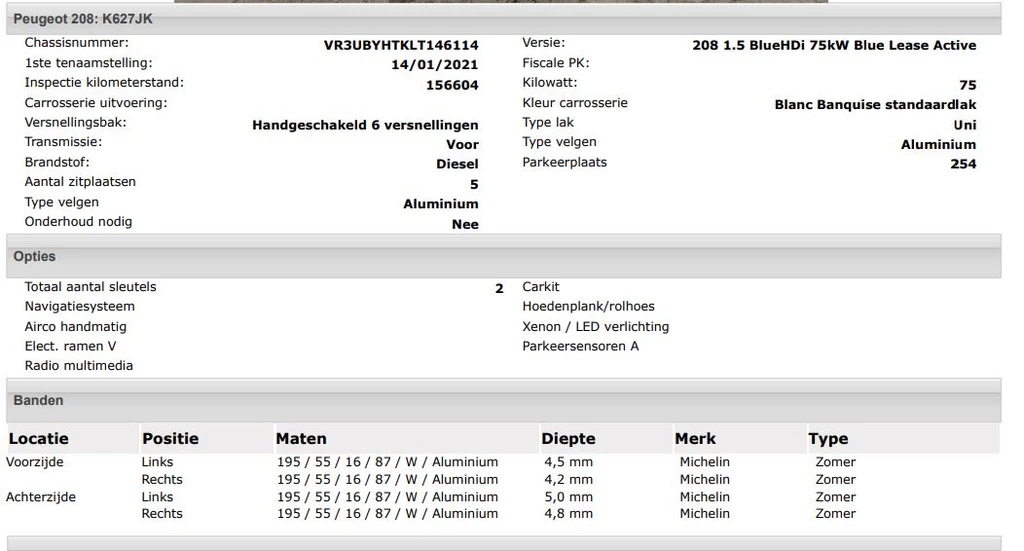Click the Blanc Banquise standaardlak colour value
This screenshot has width=1024, height=551.
point(875,105)
